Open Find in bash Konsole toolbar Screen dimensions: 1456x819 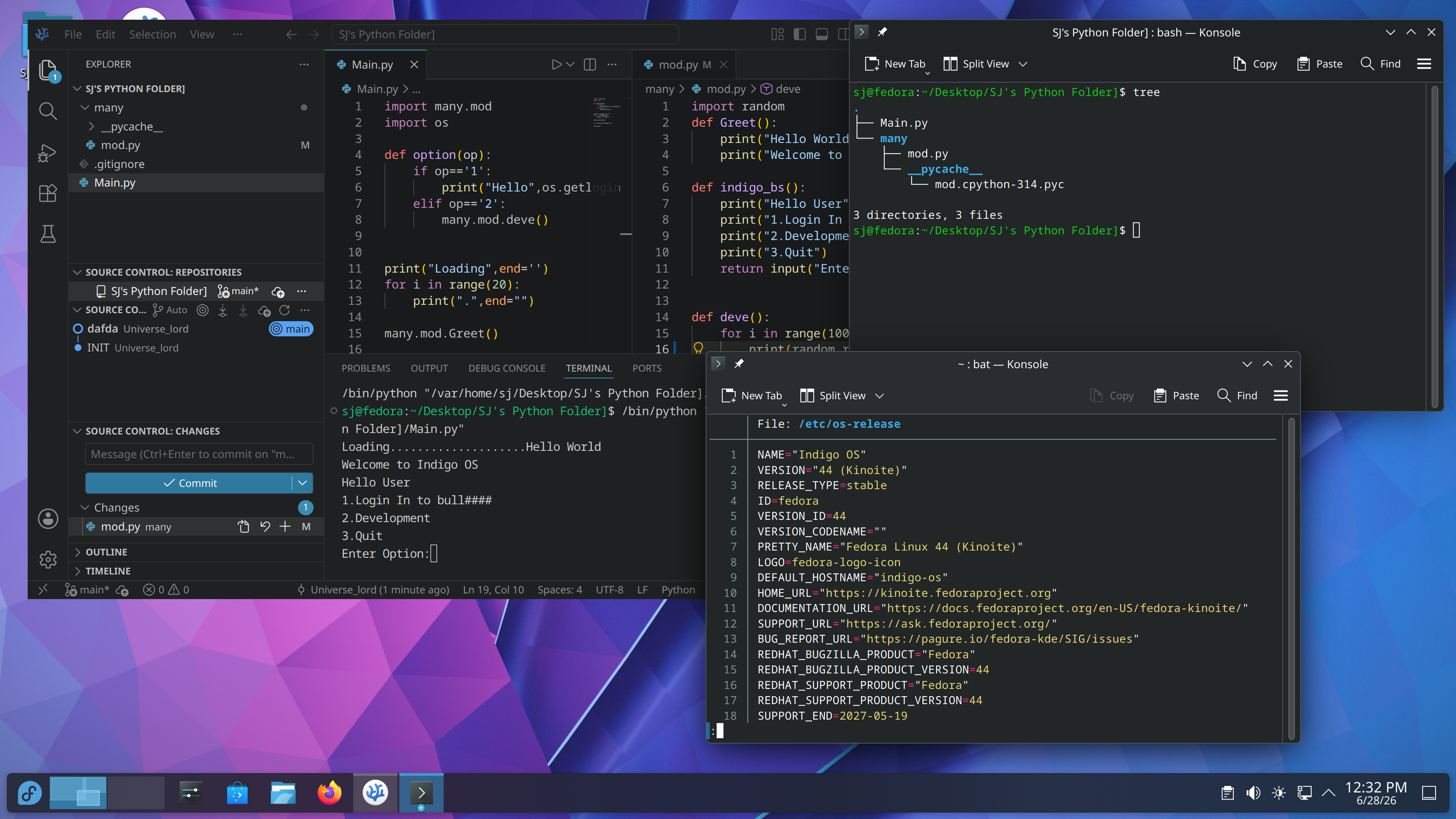pos(1380,64)
